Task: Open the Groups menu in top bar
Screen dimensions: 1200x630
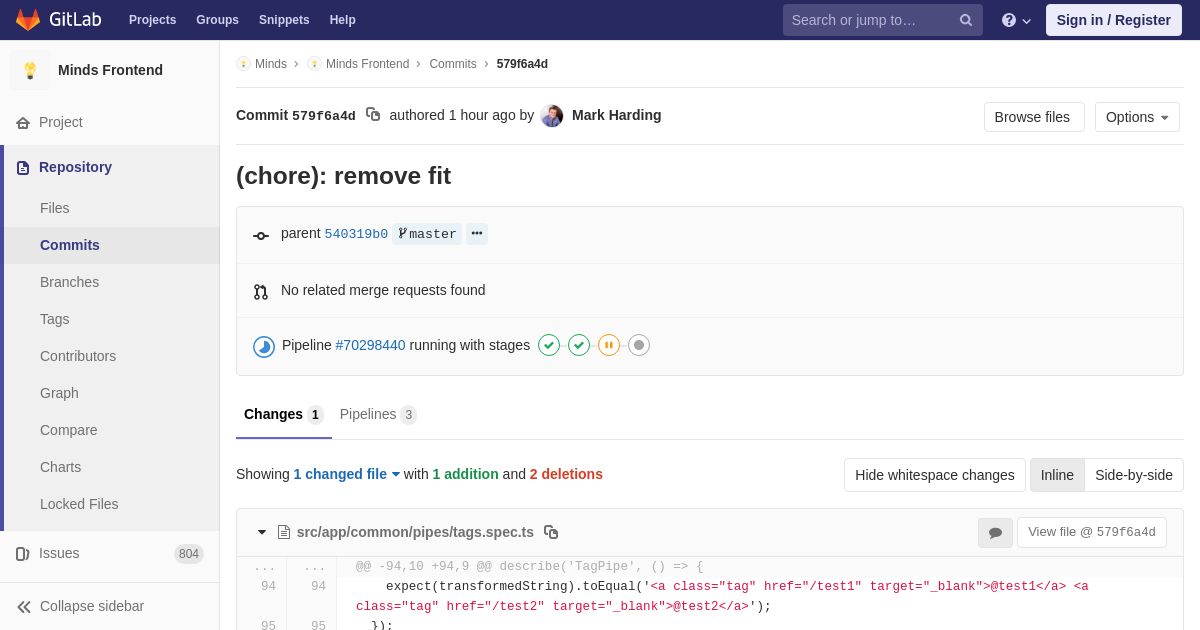Action: 217,20
